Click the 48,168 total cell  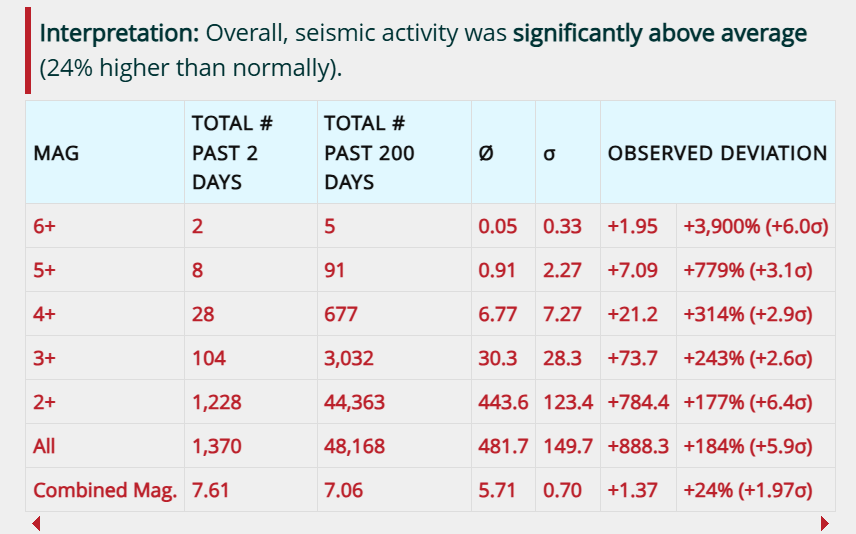(x=355, y=446)
